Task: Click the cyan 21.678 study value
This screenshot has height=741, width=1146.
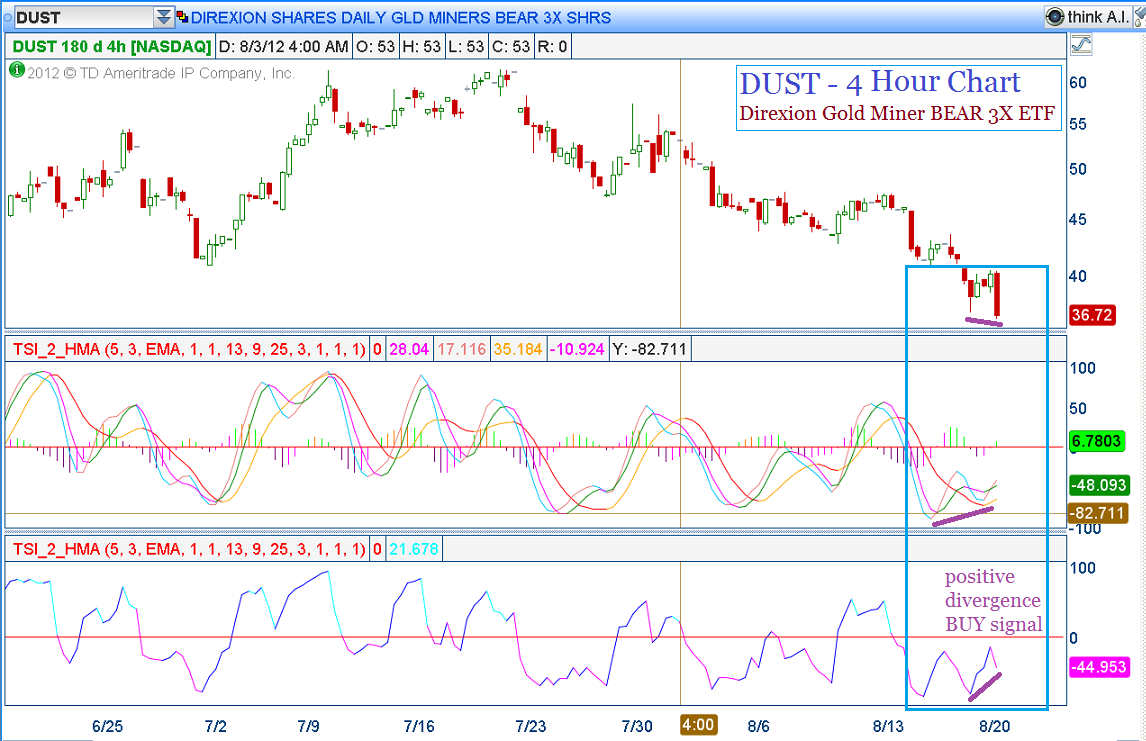Action: pos(414,549)
